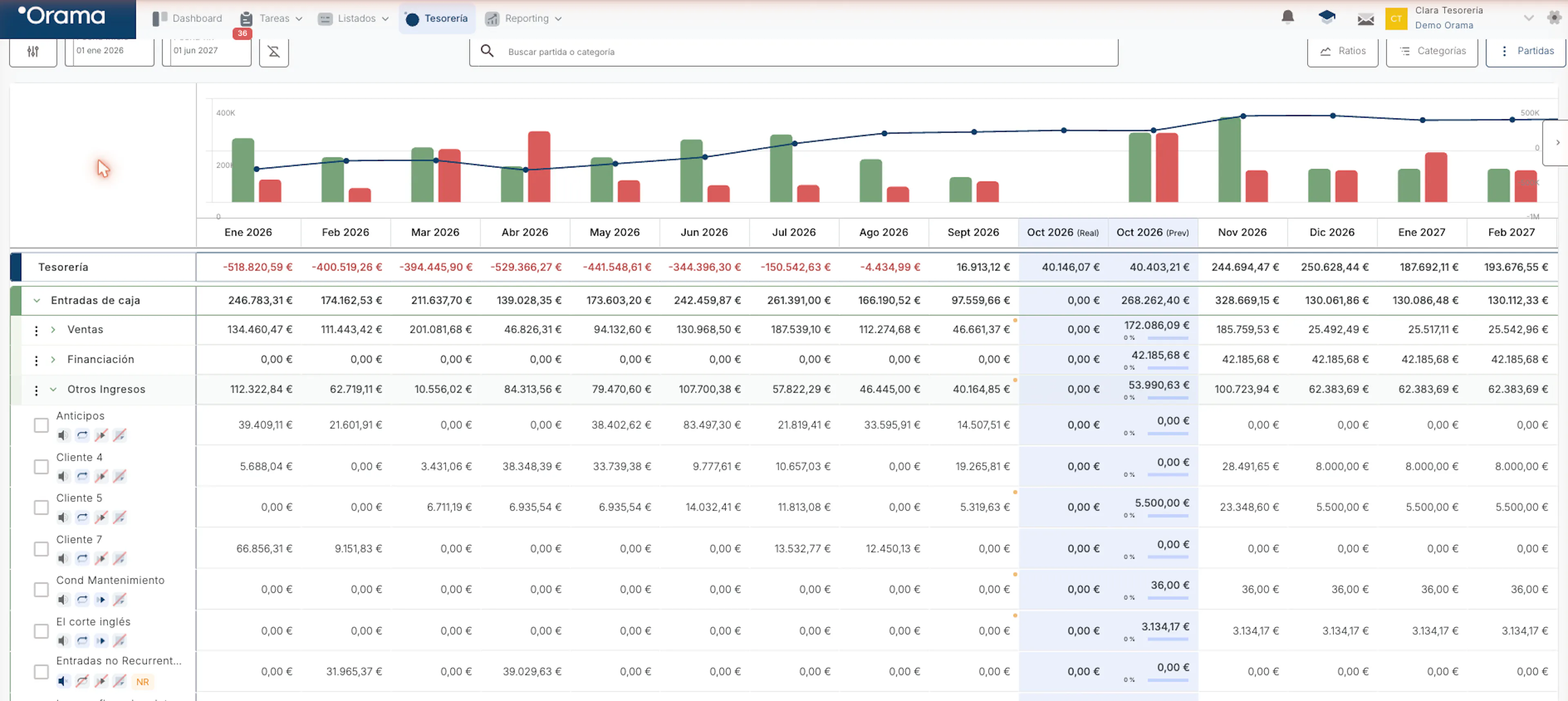Screen dimensions: 1568x701
Task: Open the Tareas menu
Action: 271,18
